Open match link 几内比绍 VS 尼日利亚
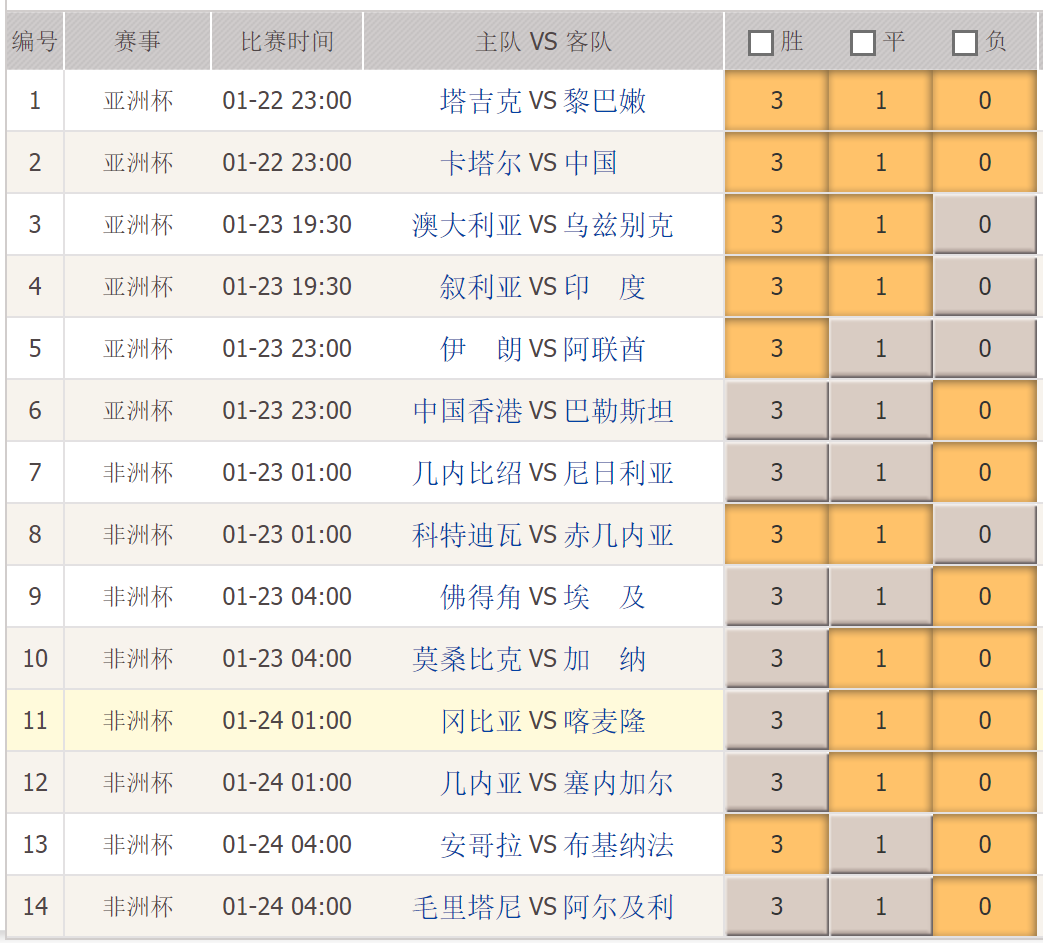1043x943 pixels. point(543,472)
